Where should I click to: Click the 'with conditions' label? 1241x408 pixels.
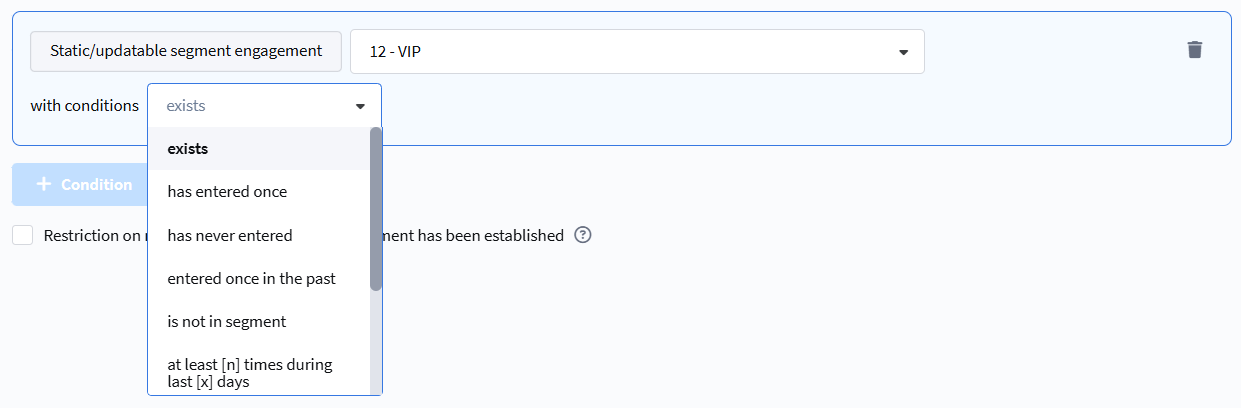click(84, 105)
